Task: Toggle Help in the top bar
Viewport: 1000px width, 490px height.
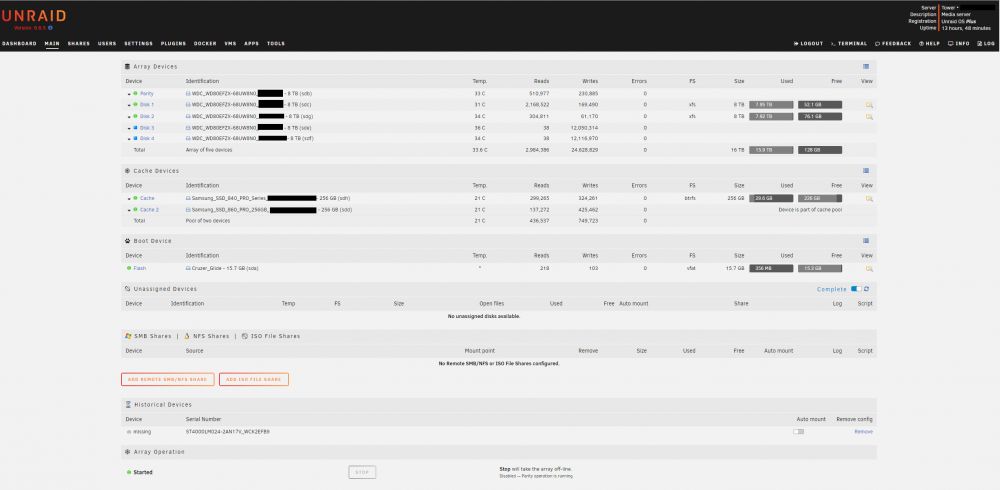Action: pos(929,44)
